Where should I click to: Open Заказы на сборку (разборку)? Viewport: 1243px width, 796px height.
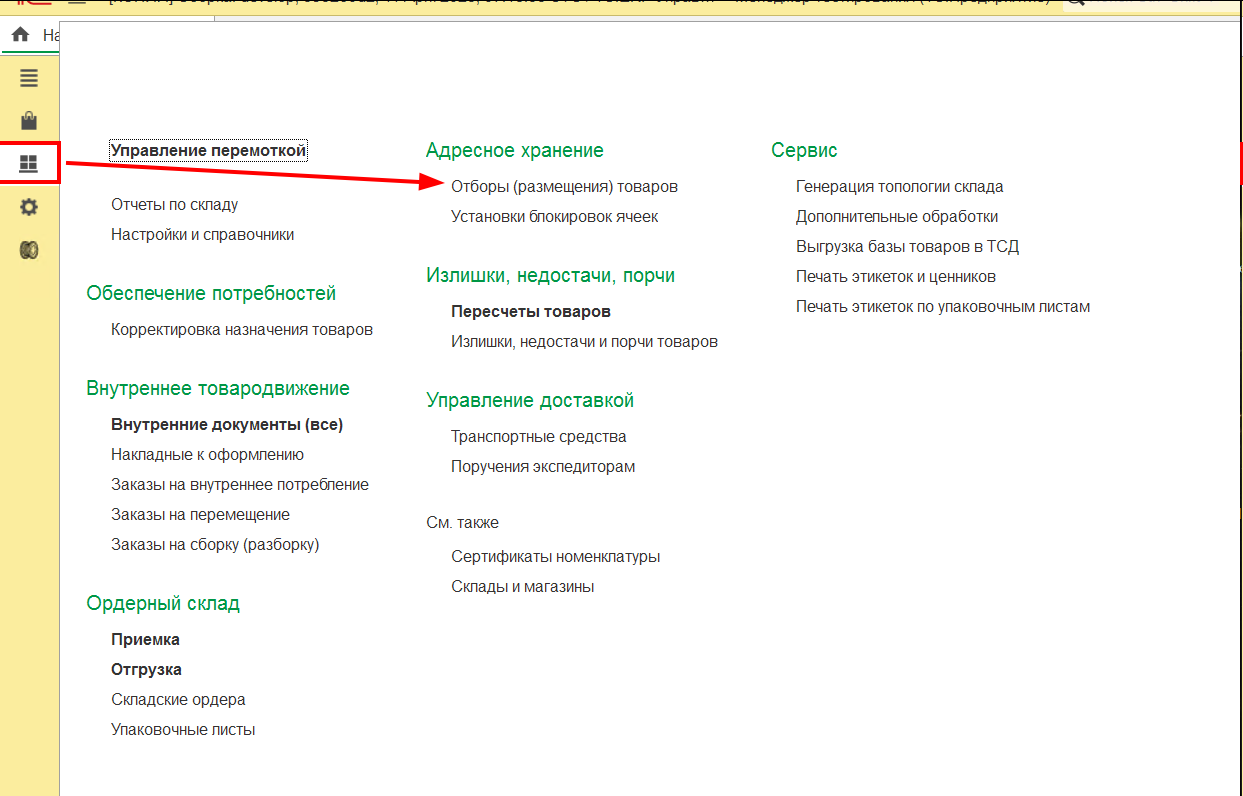(x=215, y=545)
